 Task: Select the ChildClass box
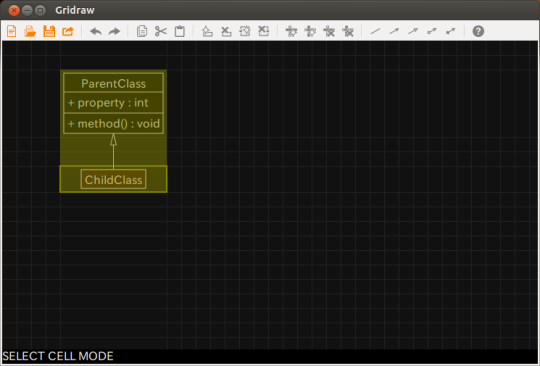click(113, 179)
